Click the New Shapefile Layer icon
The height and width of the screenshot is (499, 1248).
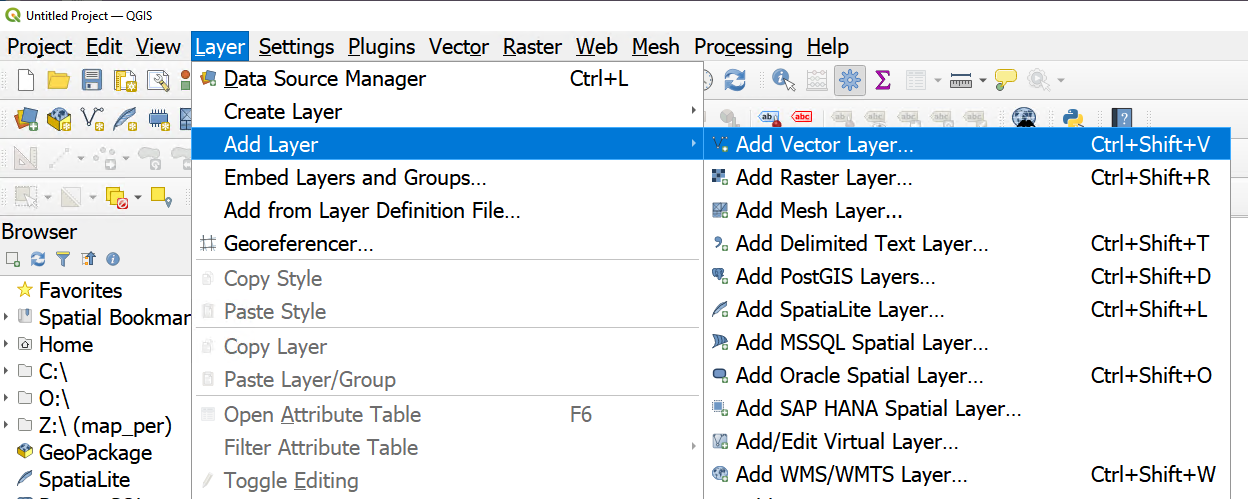point(93,120)
